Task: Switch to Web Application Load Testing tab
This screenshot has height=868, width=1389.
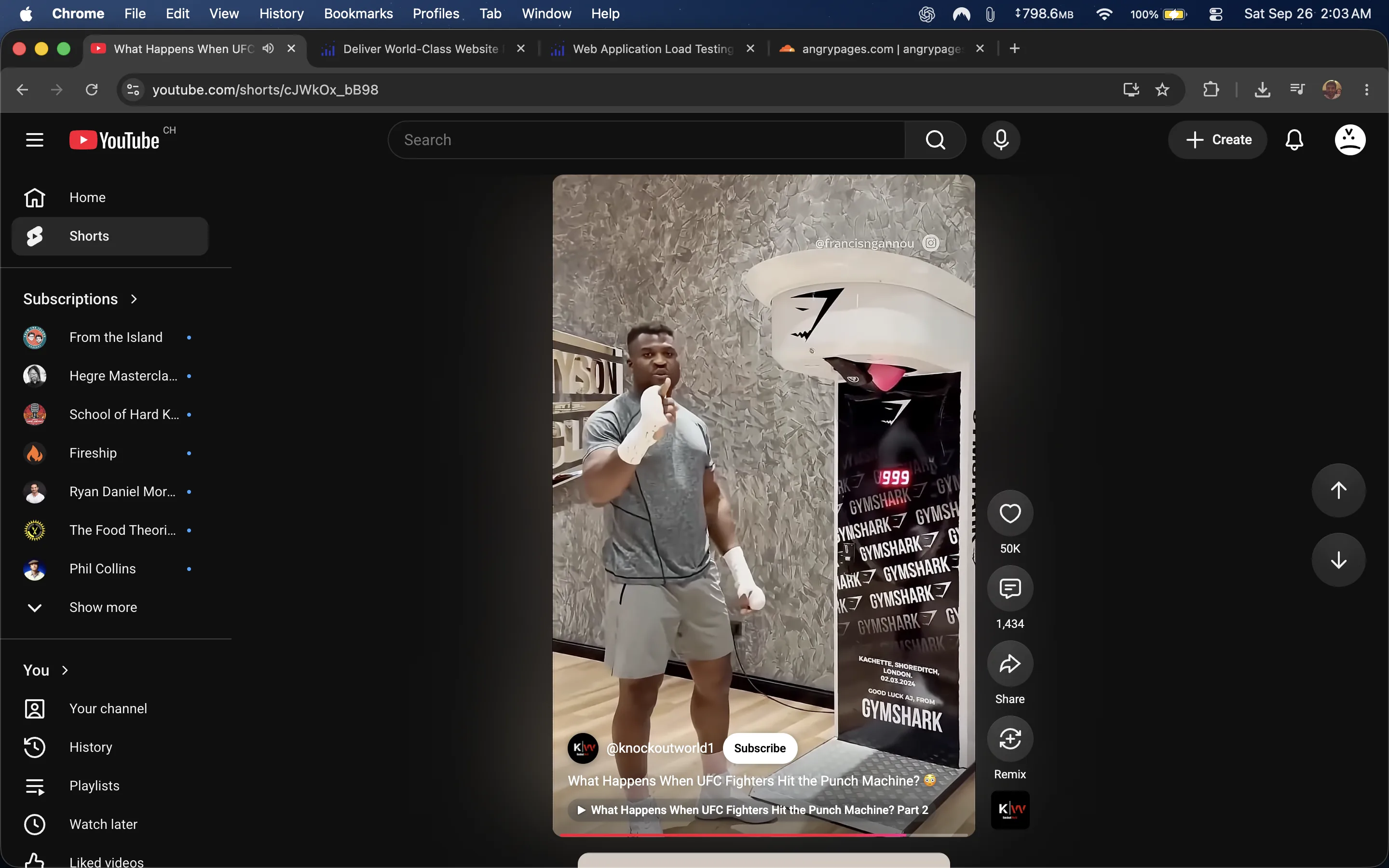Action: [x=653, y=49]
